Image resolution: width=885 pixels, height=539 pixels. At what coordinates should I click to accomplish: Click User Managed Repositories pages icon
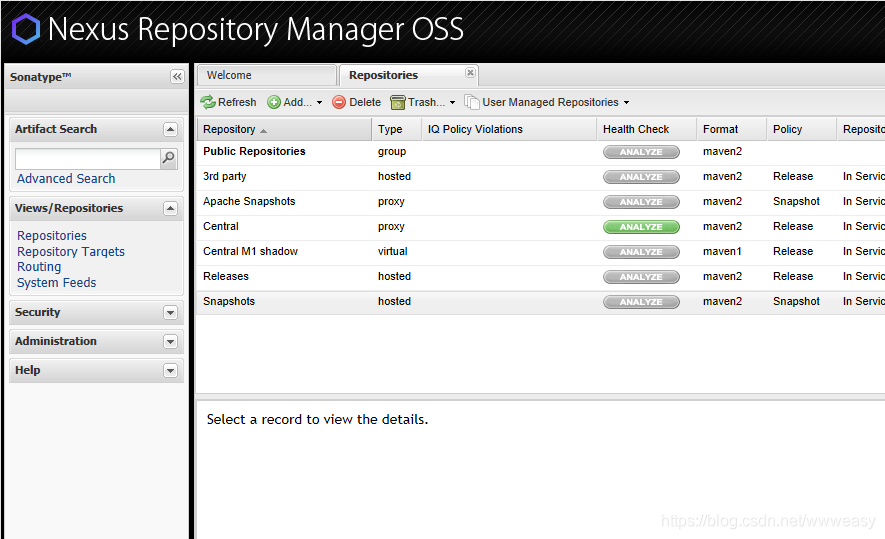(471, 102)
